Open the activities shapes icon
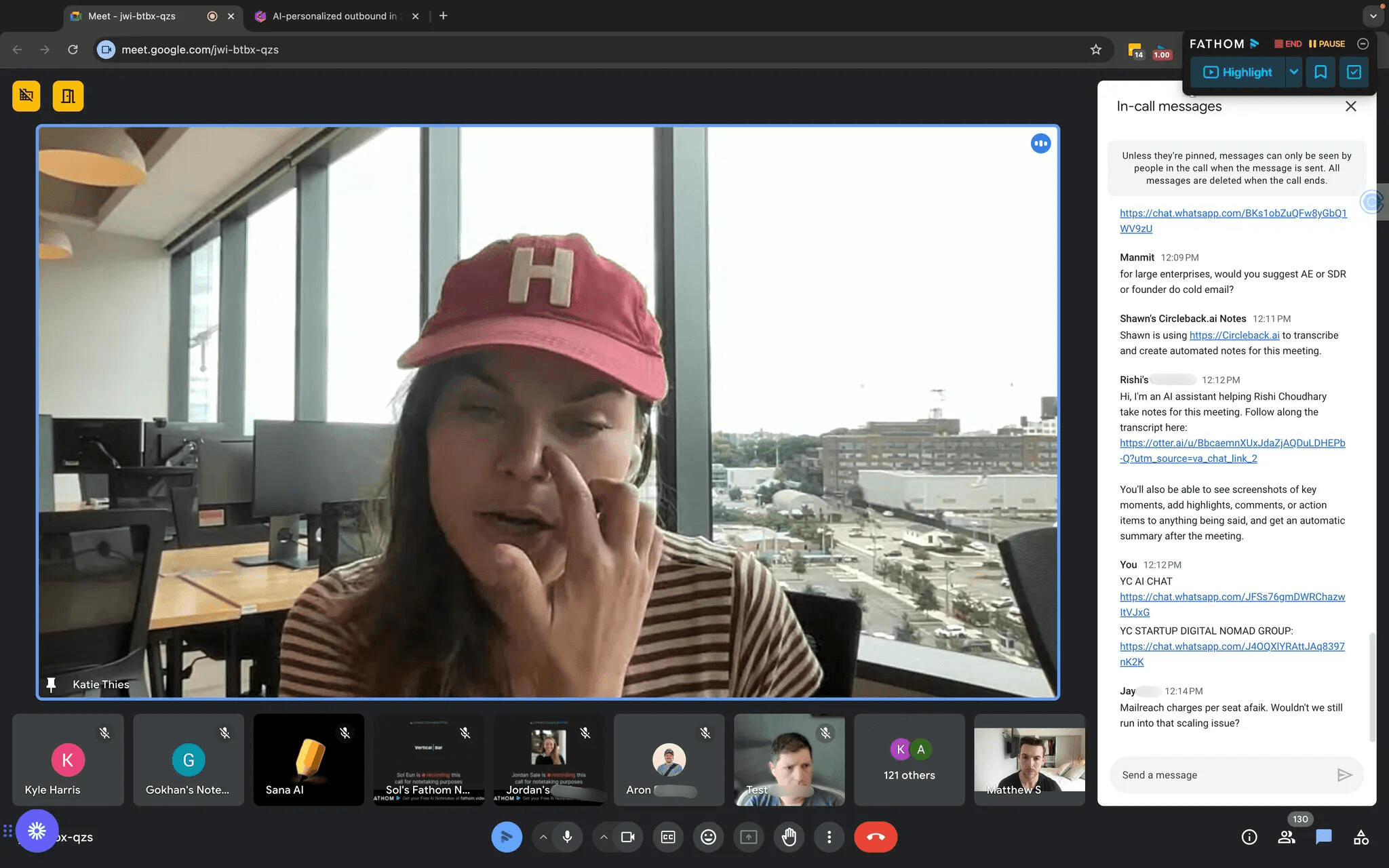Screen dimensions: 1389x868 click(x=1361, y=837)
